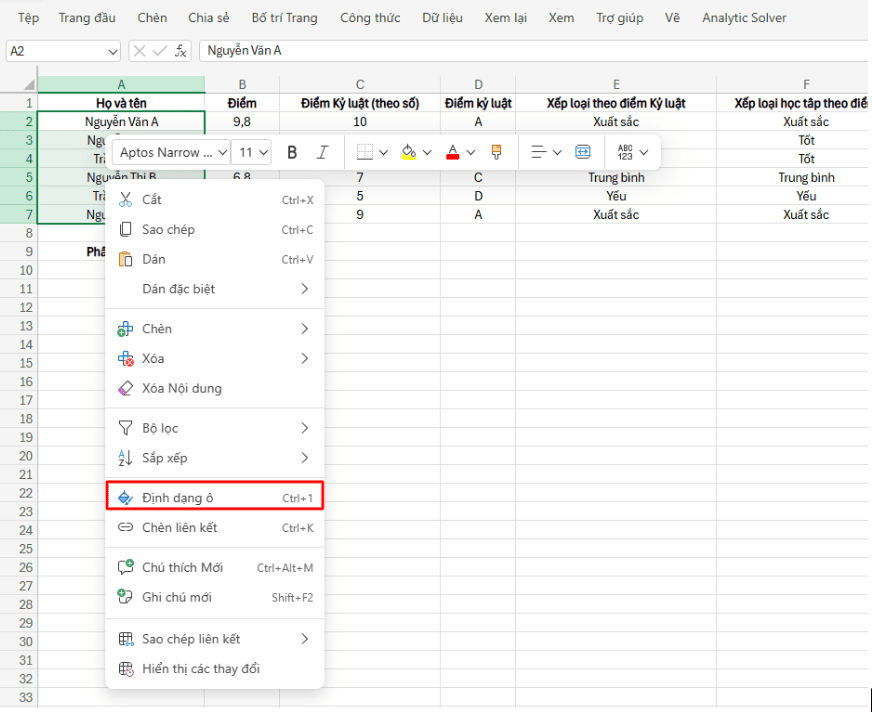Open the Chia sẻ ribbon tab

point(209,18)
